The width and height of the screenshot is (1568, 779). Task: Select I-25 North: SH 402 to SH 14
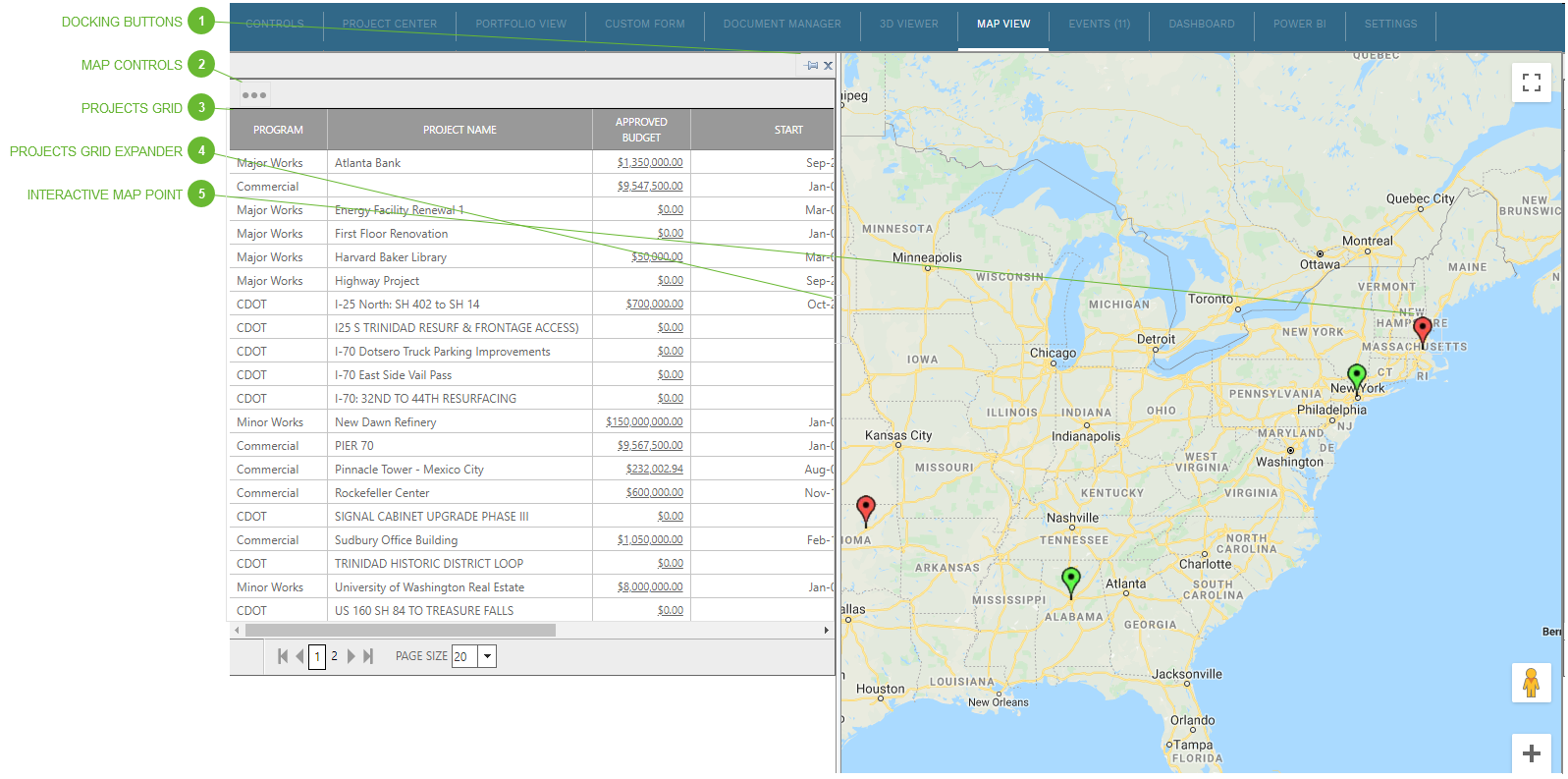pos(532,305)
